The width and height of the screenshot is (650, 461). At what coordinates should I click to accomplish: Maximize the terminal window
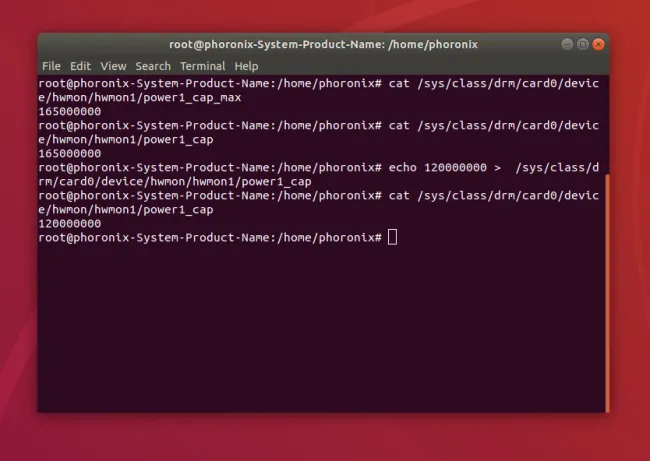click(582, 44)
